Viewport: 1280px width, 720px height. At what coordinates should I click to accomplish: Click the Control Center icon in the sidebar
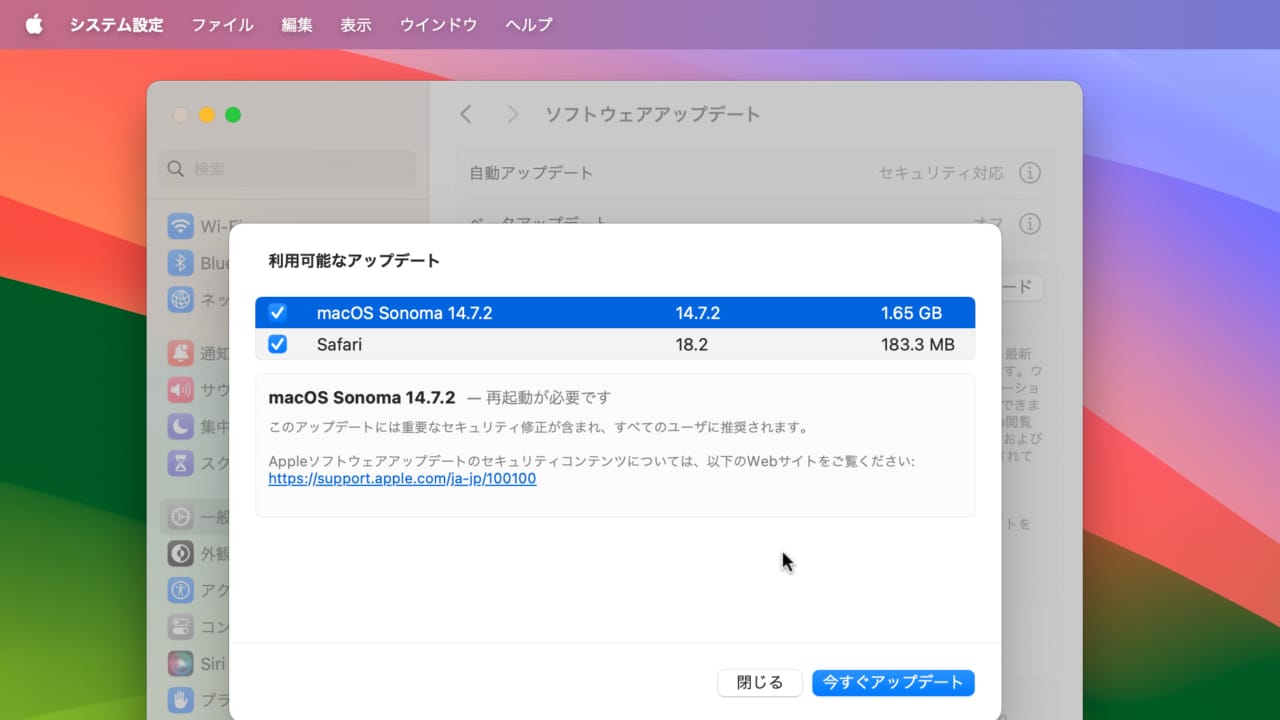click(x=180, y=627)
